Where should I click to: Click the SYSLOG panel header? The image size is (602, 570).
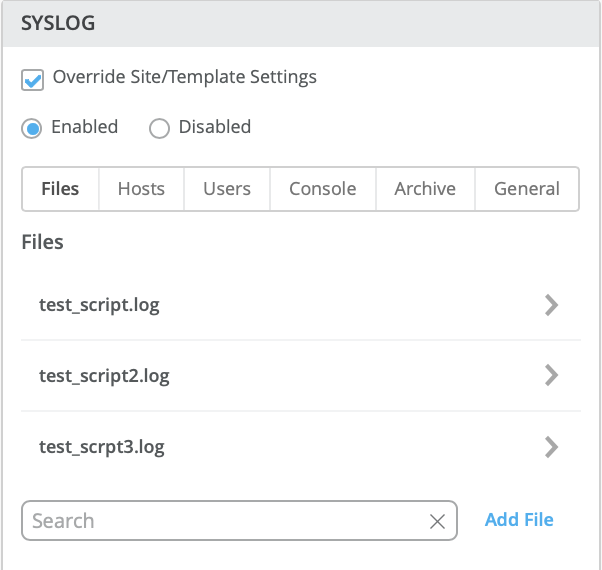[x=59, y=23]
